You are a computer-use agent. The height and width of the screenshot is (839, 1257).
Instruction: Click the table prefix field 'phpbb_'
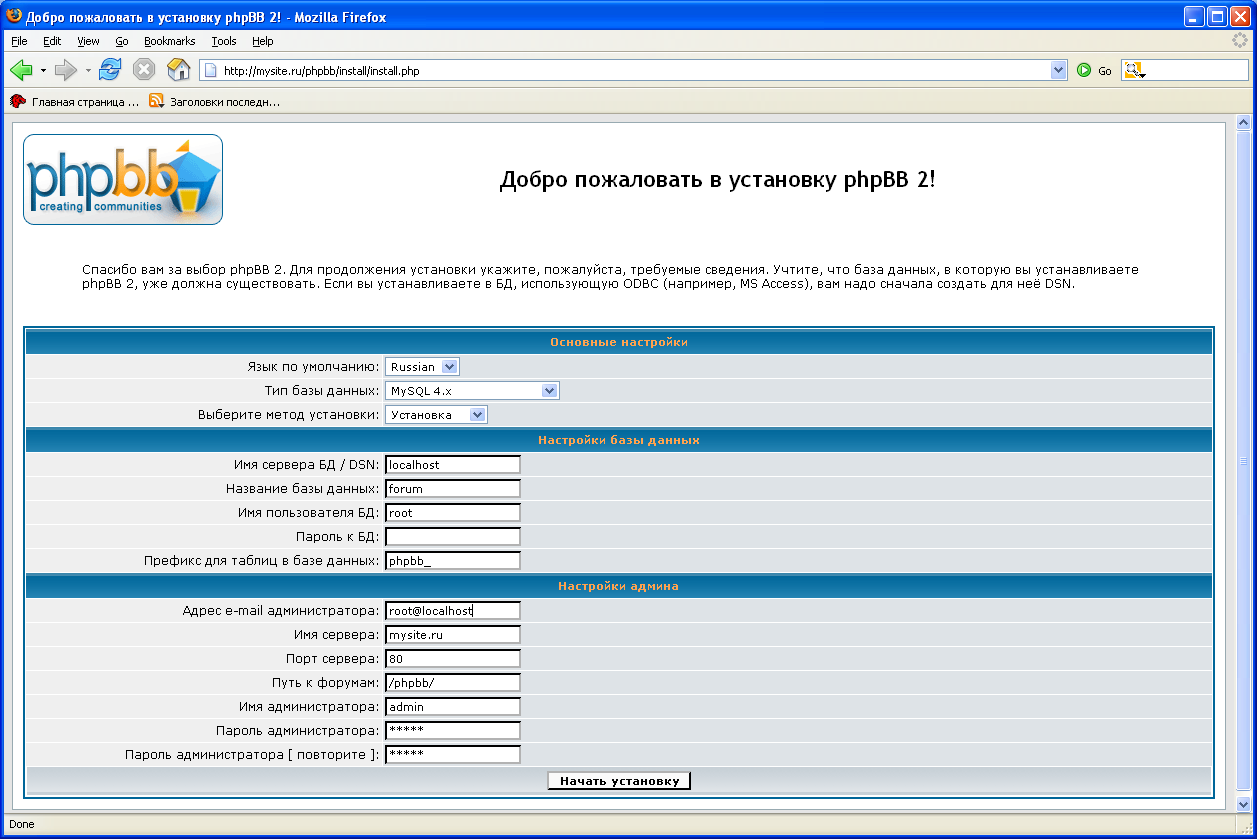click(x=453, y=560)
